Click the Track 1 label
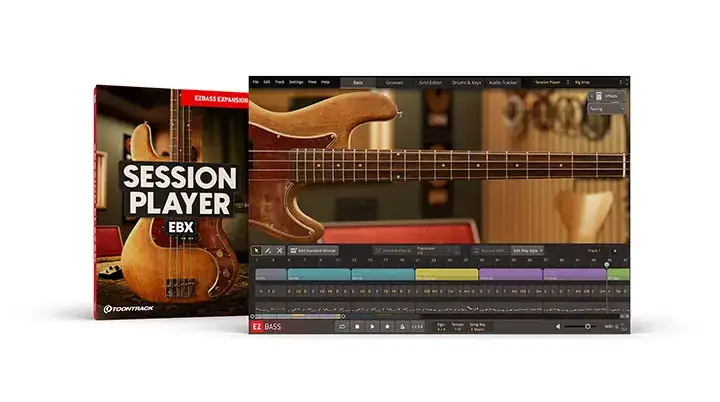The height and width of the screenshot is (402, 720). point(594,250)
